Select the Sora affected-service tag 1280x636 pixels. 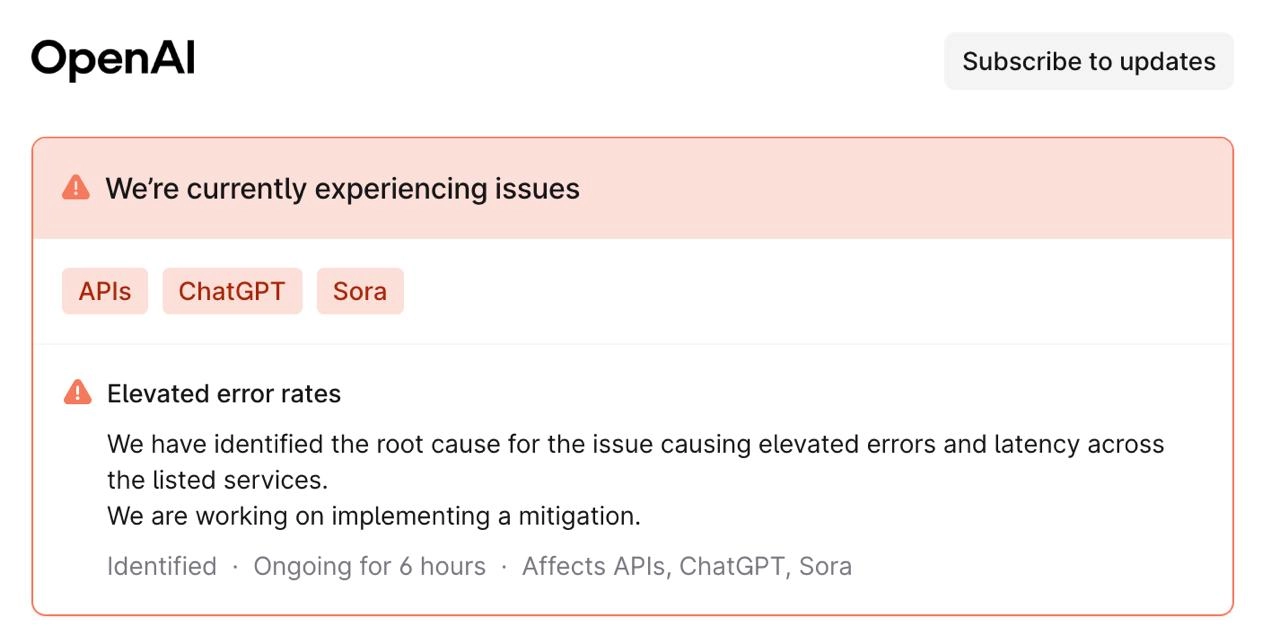pyautogui.click(x=360, y=291)
